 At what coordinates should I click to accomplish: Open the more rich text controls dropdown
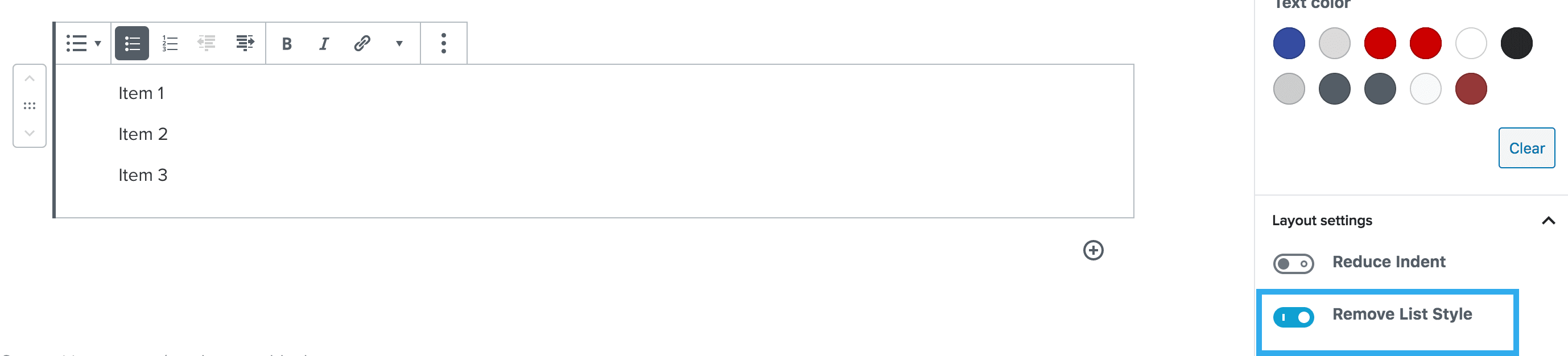click(x=399, y=44)
